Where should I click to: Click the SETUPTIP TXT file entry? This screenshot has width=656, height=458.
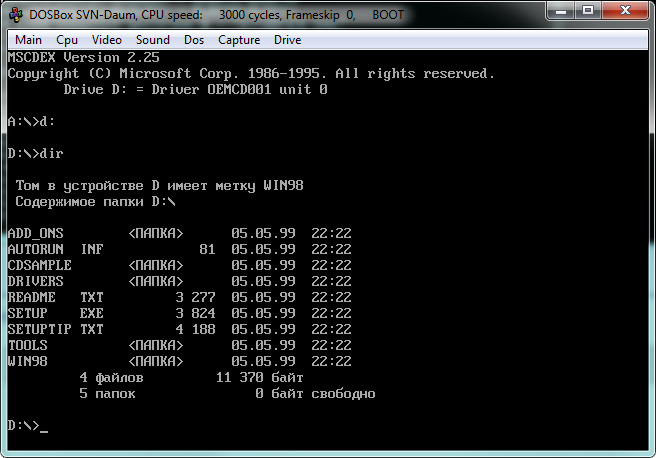(x=179, y=329)
